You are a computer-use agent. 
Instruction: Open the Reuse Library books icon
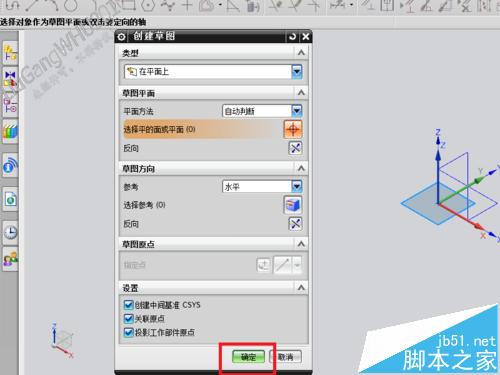click(10, 131)
